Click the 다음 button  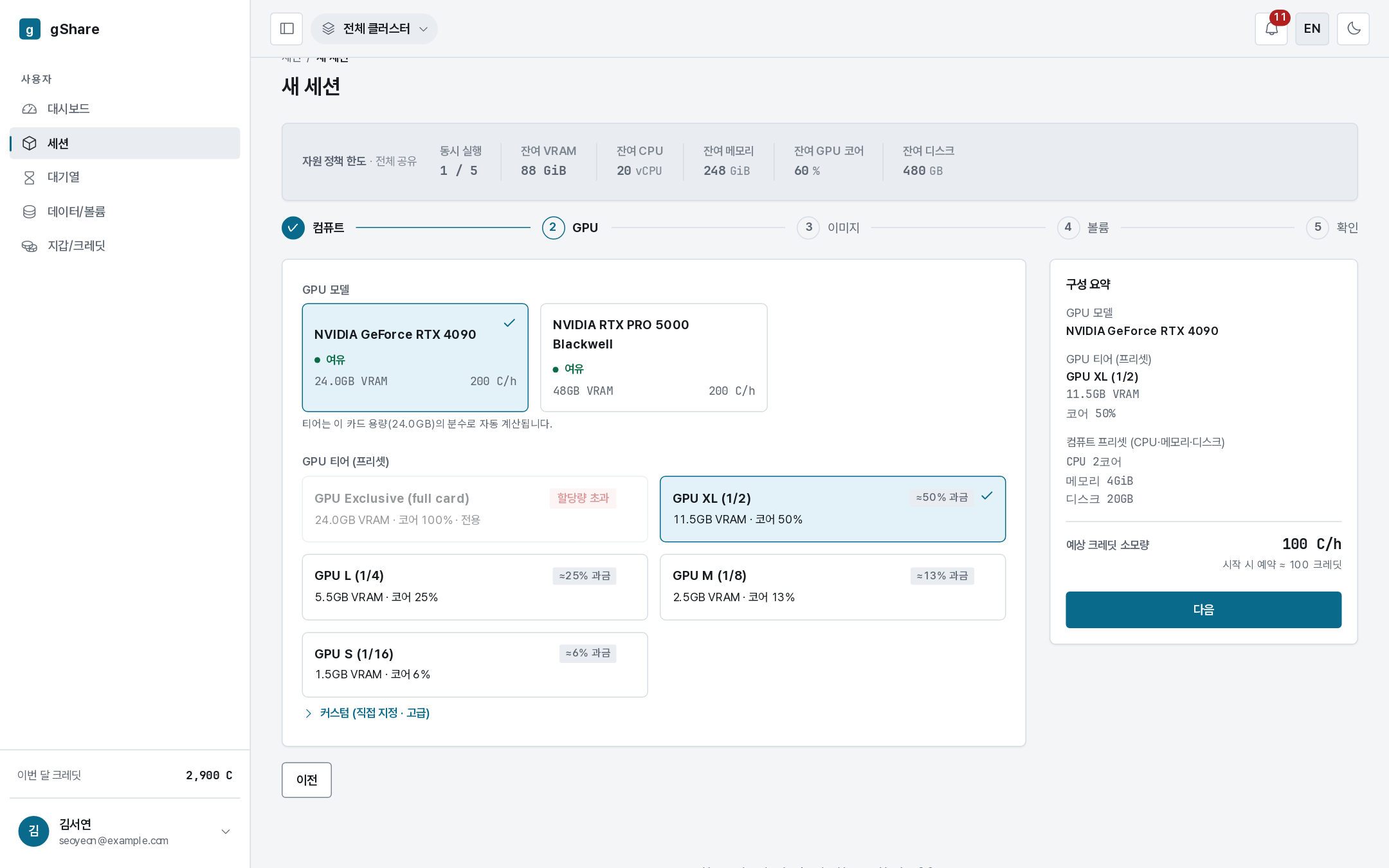click(x=1204, y=610)
